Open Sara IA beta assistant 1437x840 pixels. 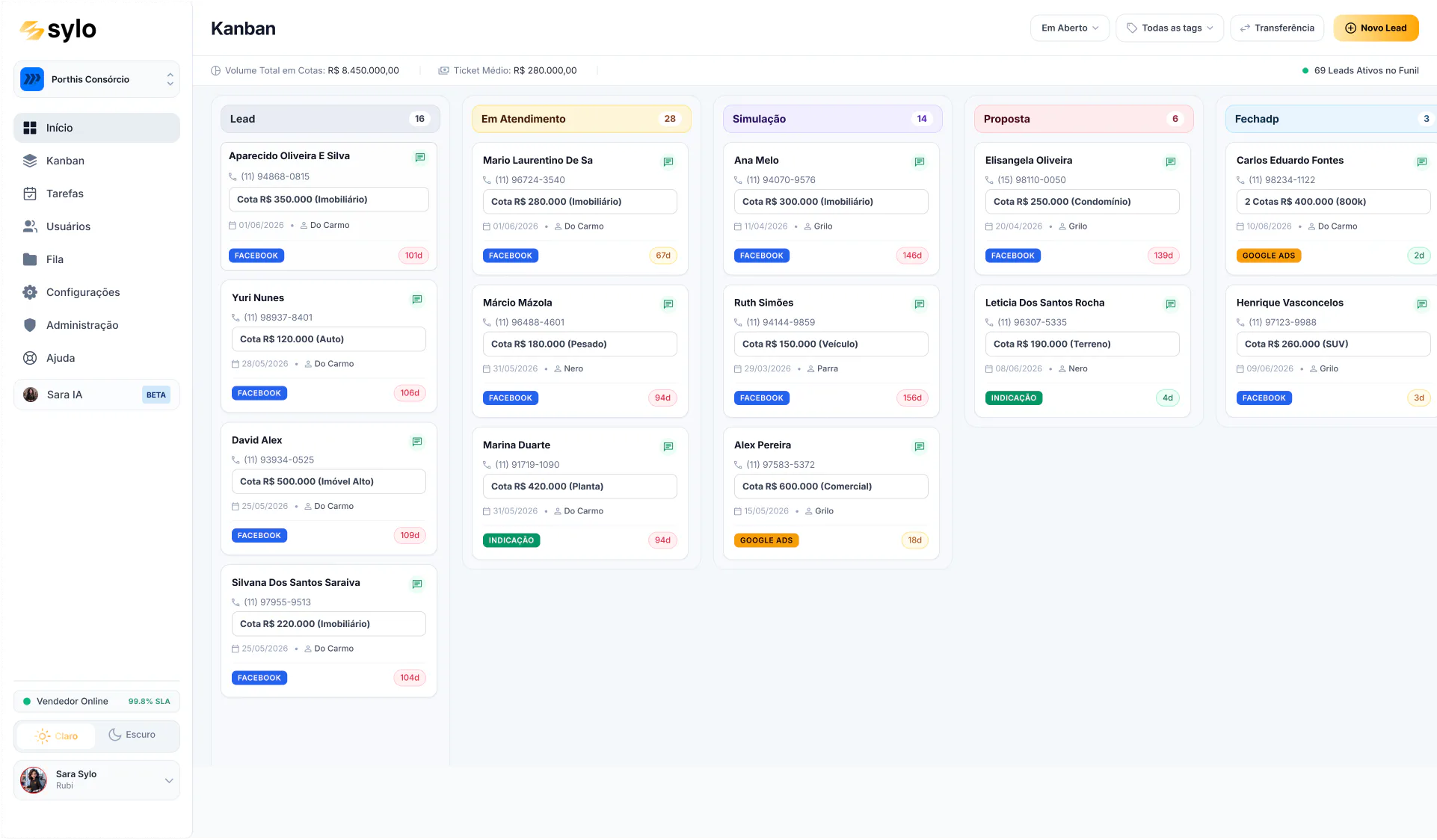(x=96, y=395)
